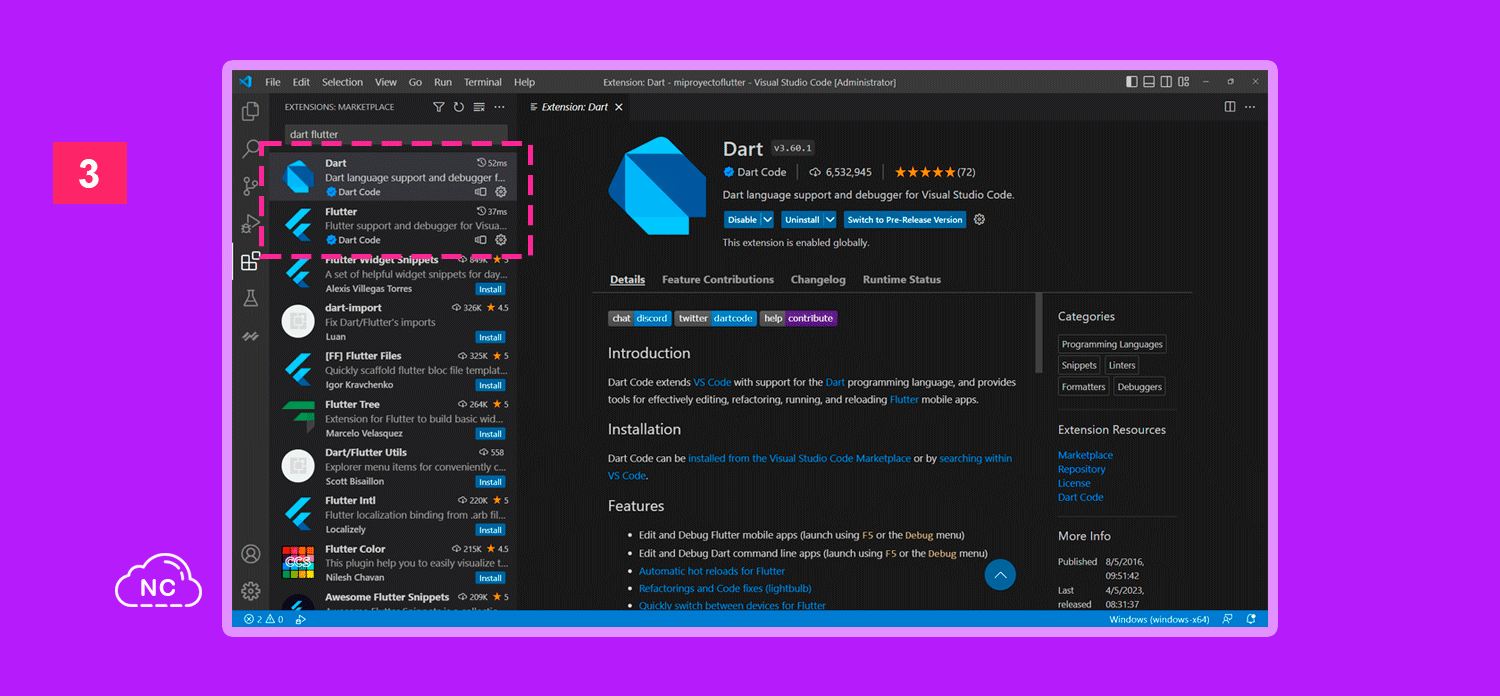Open the Go menu
The height and width of the screenshot is (696, 1500).
click(415, 82)
